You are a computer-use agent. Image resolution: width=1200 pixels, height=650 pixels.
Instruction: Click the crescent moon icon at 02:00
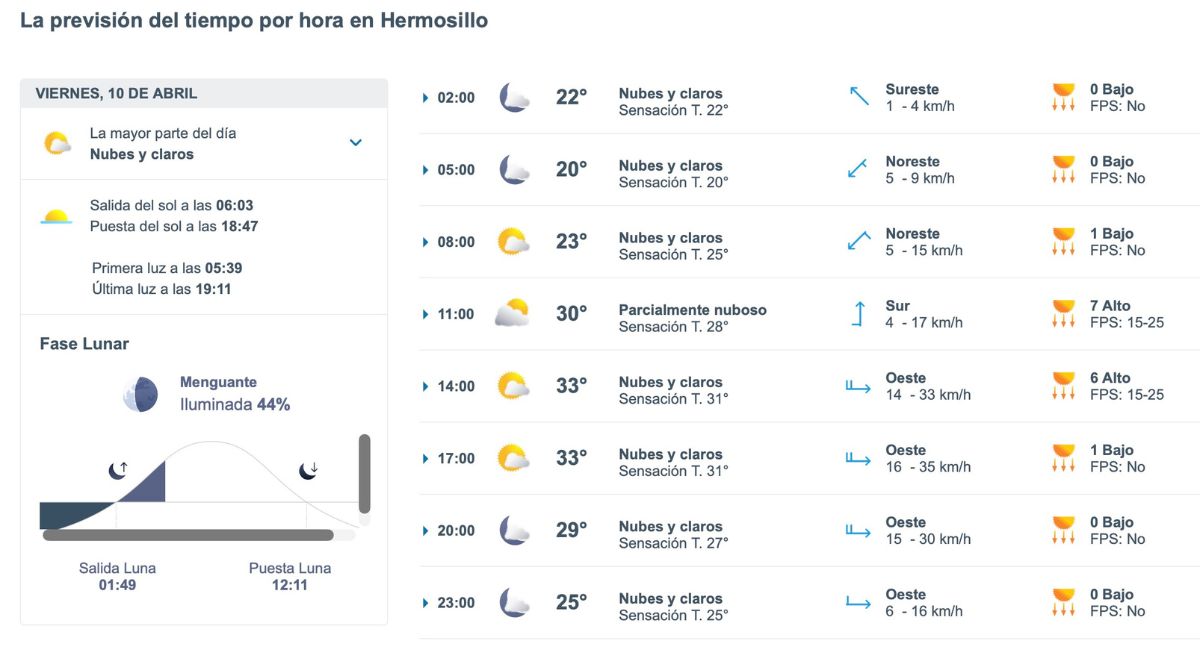pyautogui.click(x=513, y=97)
